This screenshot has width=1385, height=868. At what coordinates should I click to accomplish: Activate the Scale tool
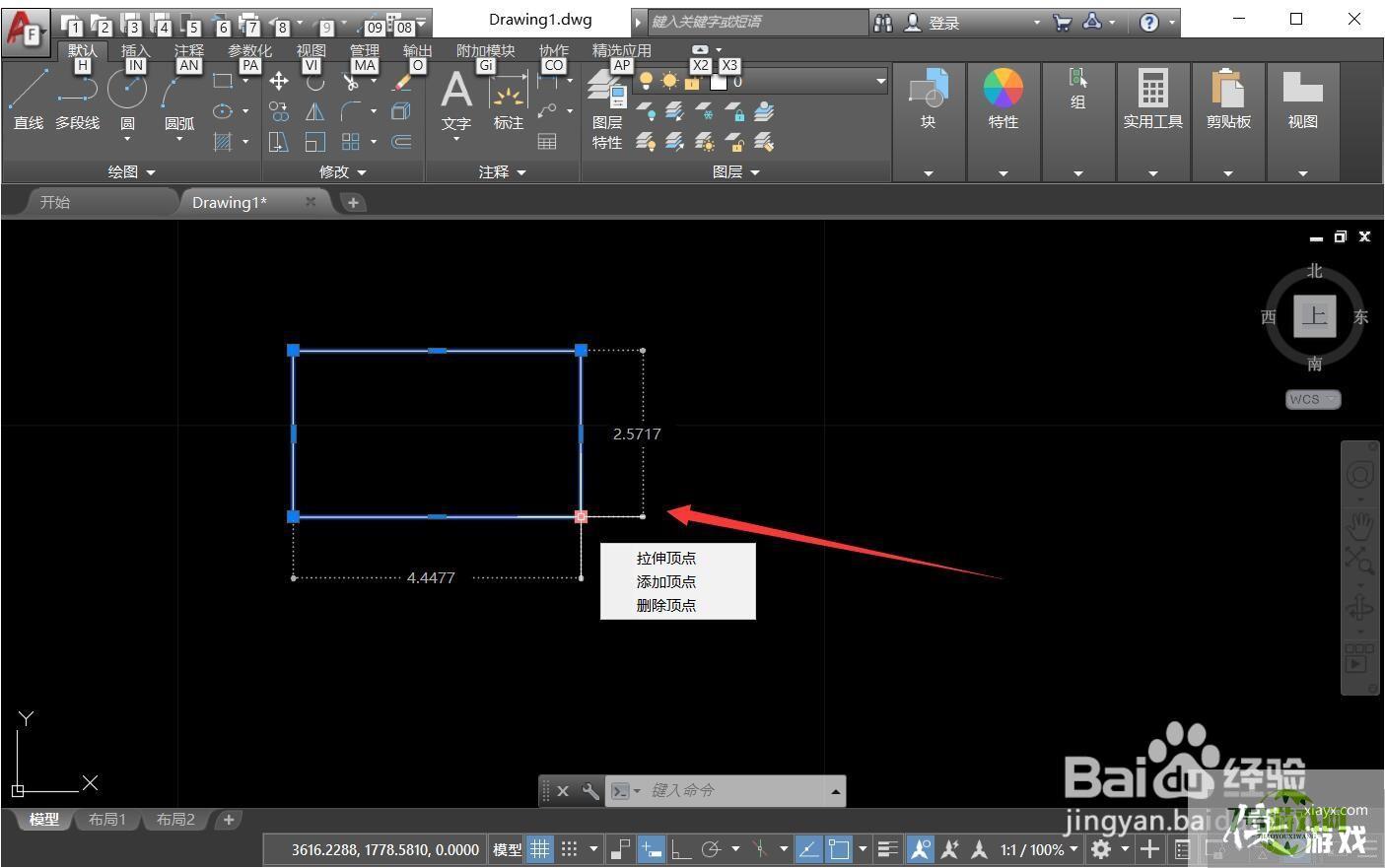[314, 142]
